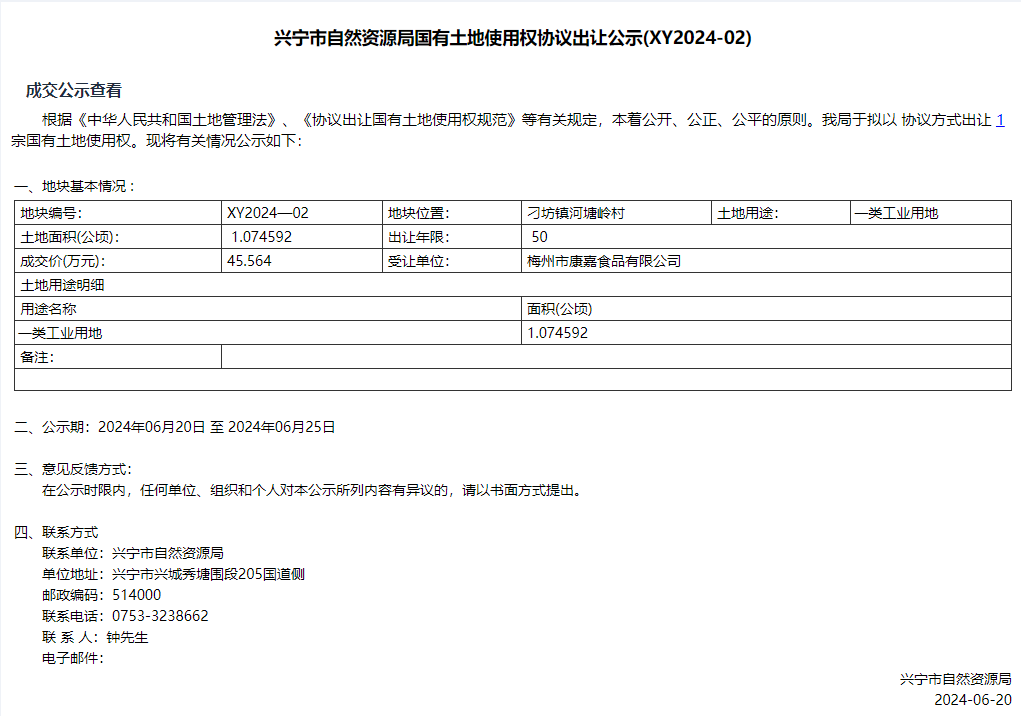Click the empty 备注 remarks field
The image size is (1021, 716).
pos(615,357)
